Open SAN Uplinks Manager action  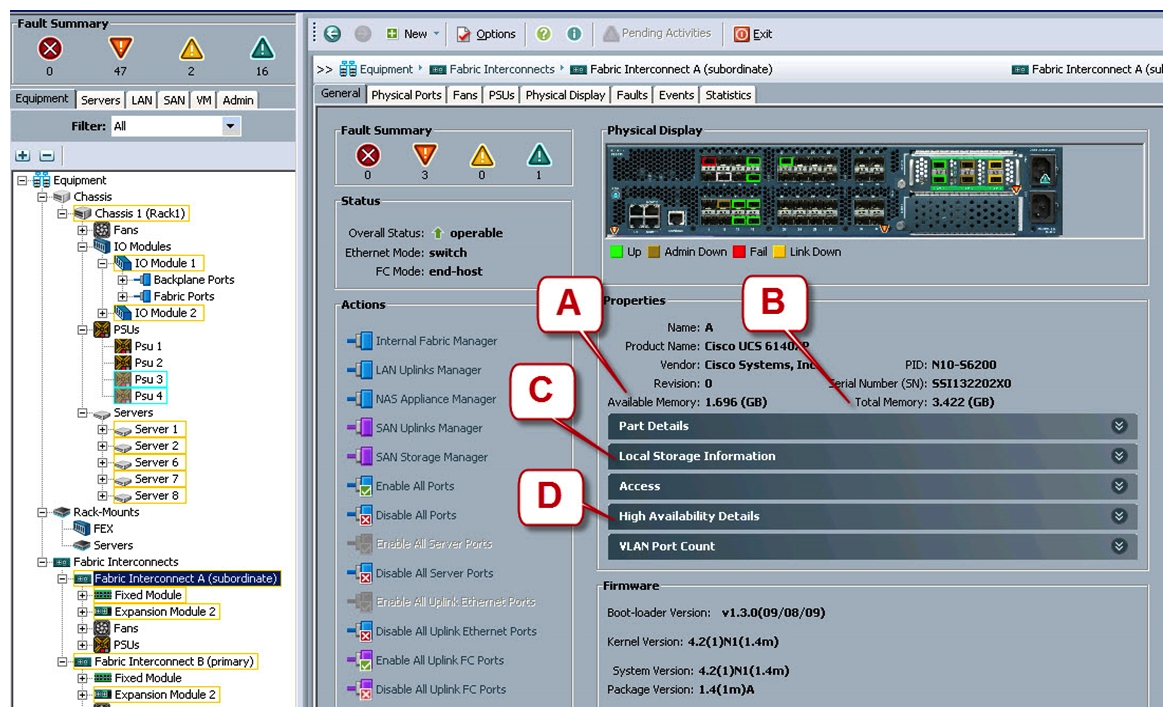[x=415, y=428]
